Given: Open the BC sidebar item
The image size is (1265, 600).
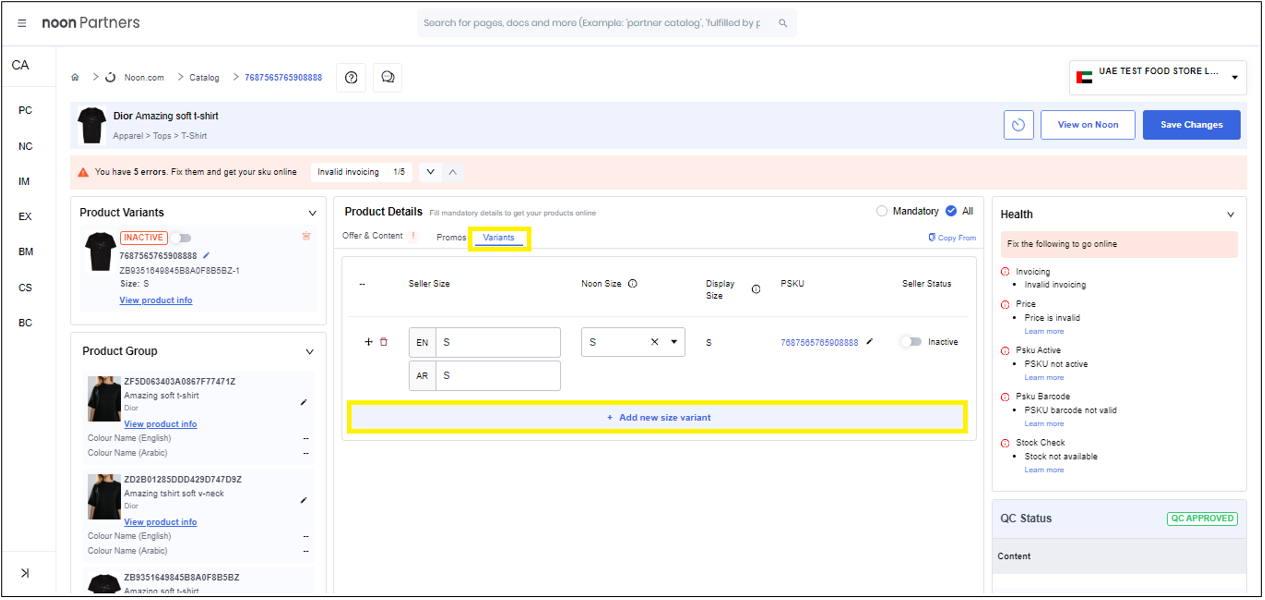Looking at the screenshot, I should pos(25,323).
